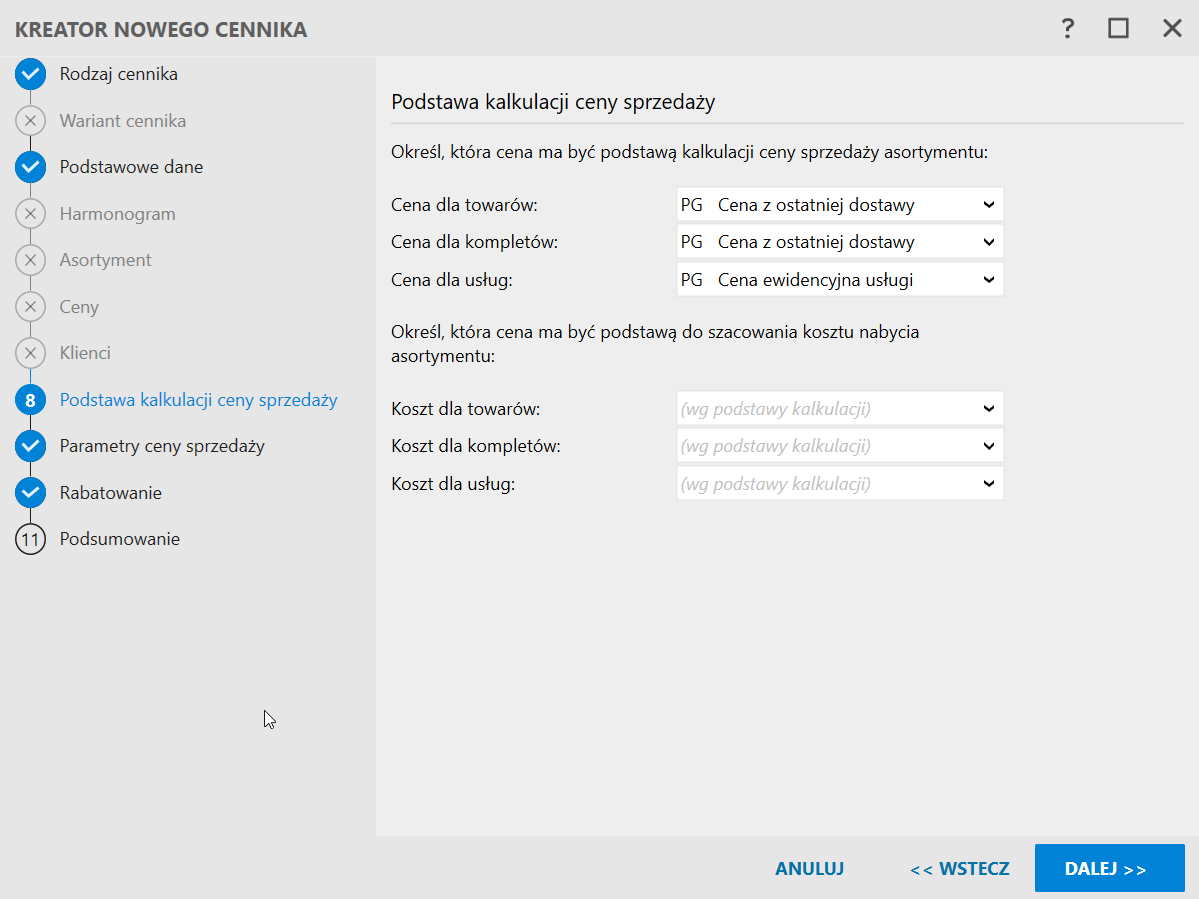Continue with the DALEJ button

[x=1110, y=868]
